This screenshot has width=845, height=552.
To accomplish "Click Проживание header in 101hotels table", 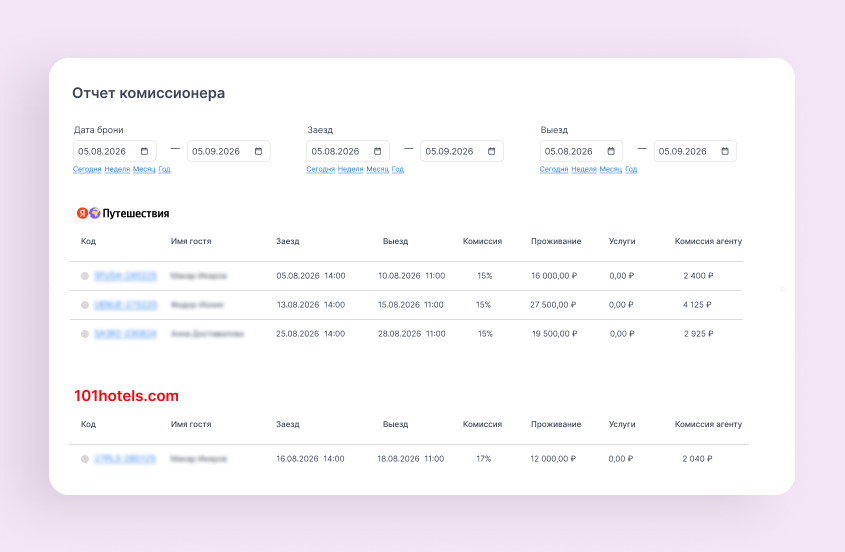I will pyautogui.click(x=556, y=424).
